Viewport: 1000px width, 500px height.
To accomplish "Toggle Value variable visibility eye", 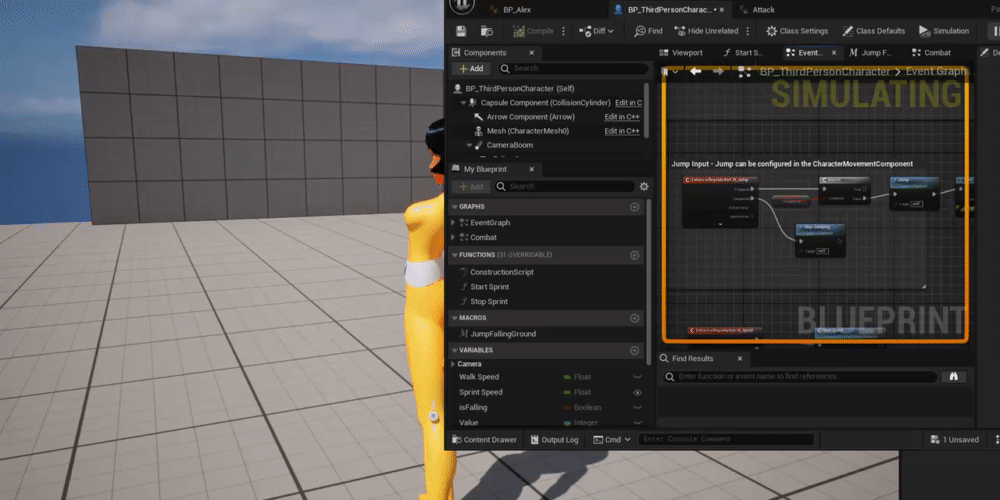I will [636, 423].
